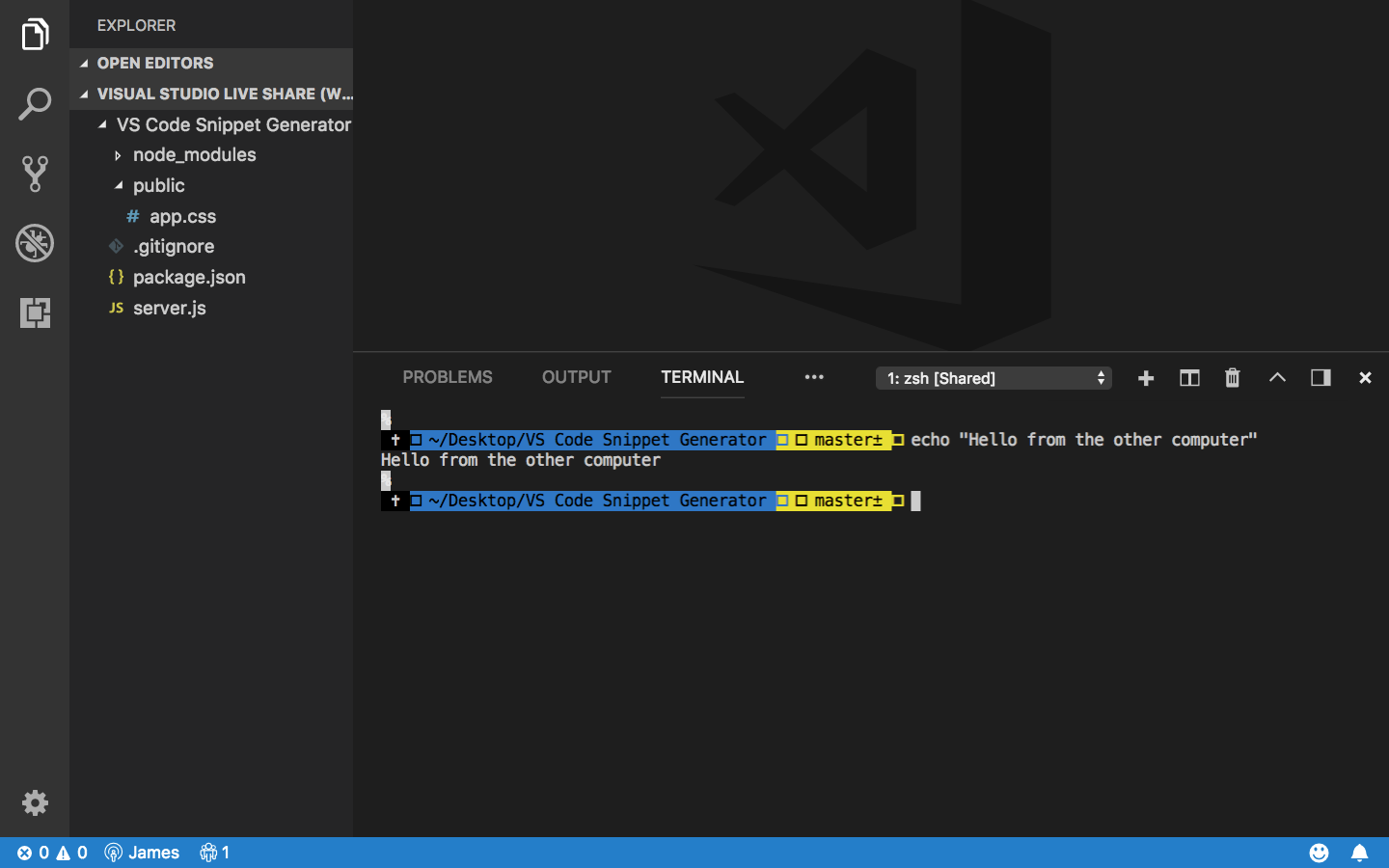Click the Explorer panel title
This screenshot has height=868, width=1389.
(x=136, y=25)
